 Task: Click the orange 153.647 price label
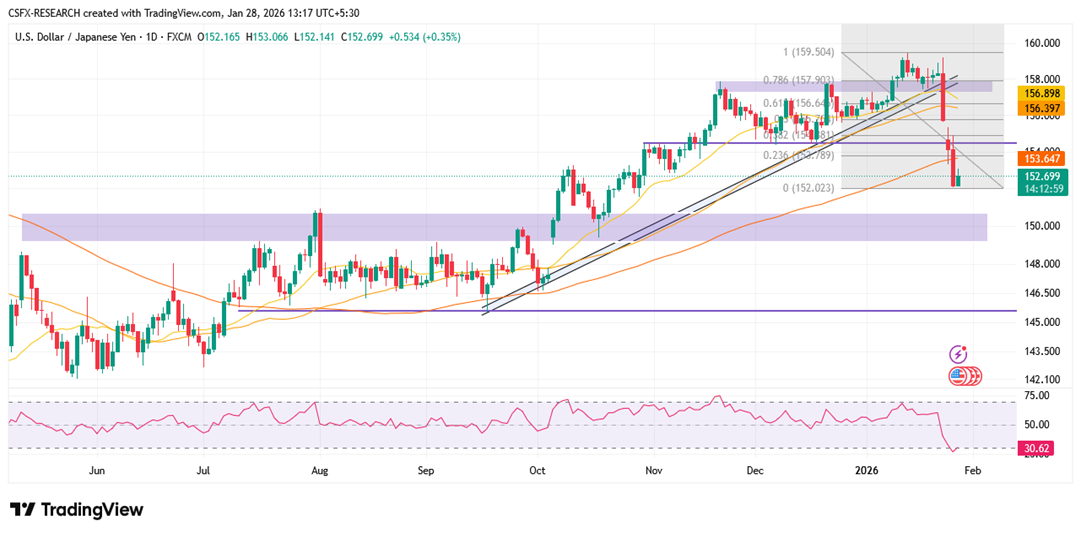click(x=1043, y=159)
